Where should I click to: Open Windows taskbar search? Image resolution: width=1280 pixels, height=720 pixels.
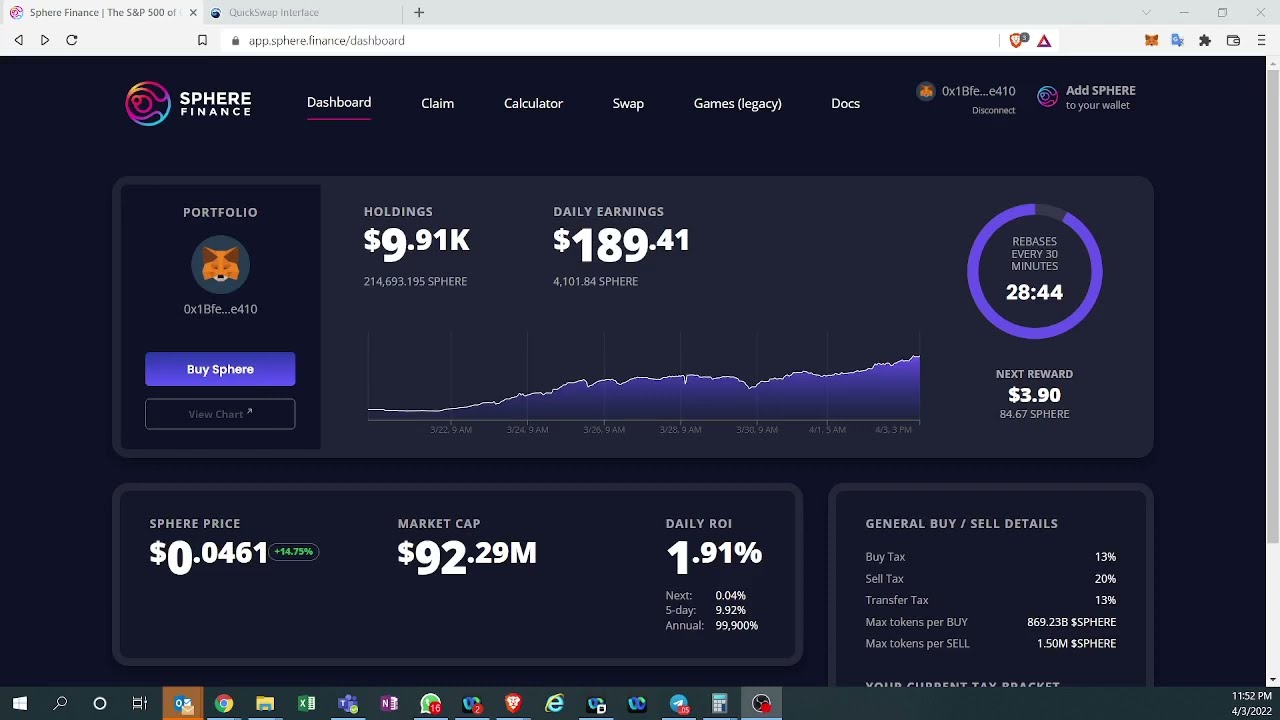[x=60, y=704]
